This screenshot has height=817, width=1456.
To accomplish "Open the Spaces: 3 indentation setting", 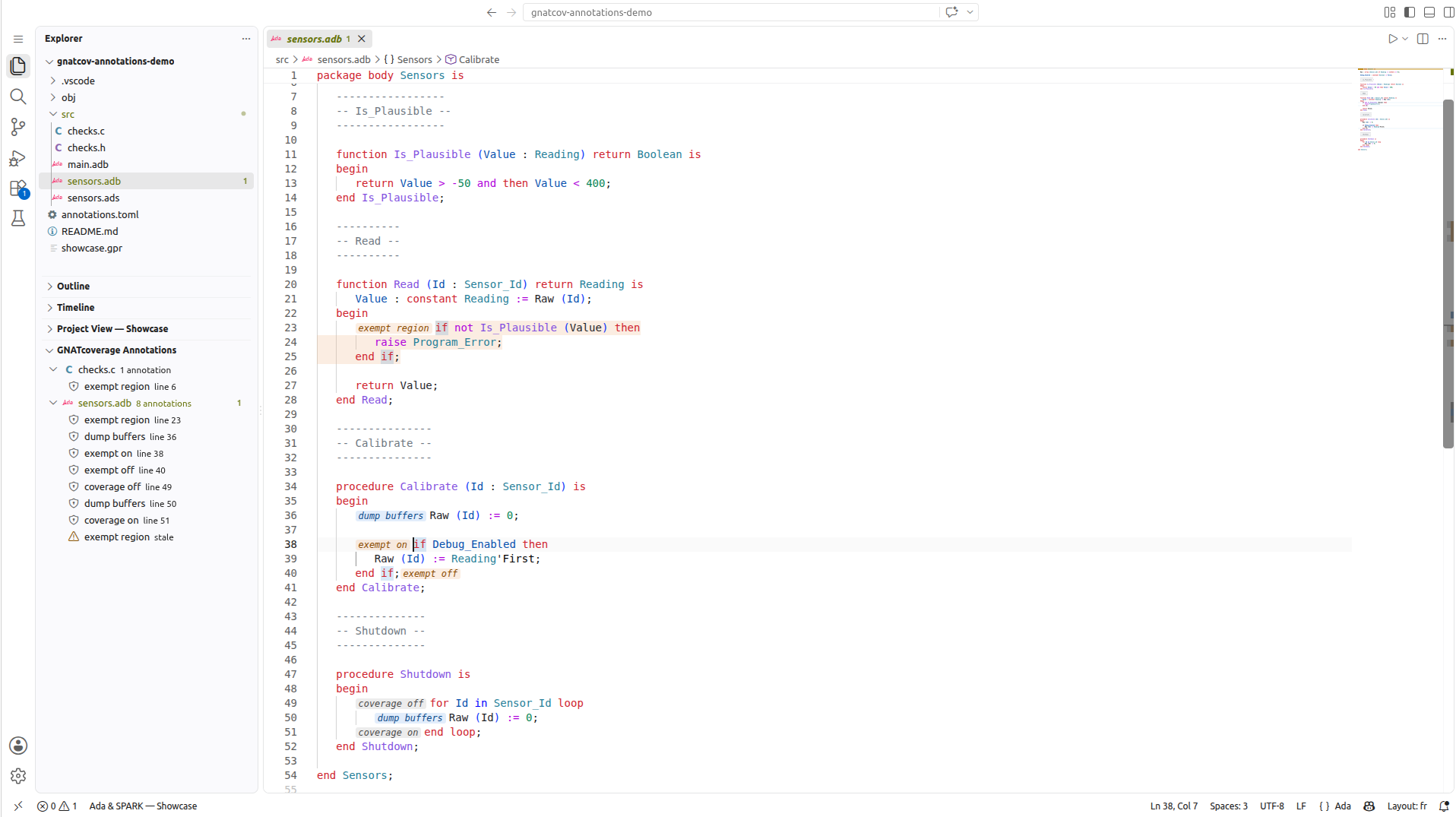I will 1228,806.
